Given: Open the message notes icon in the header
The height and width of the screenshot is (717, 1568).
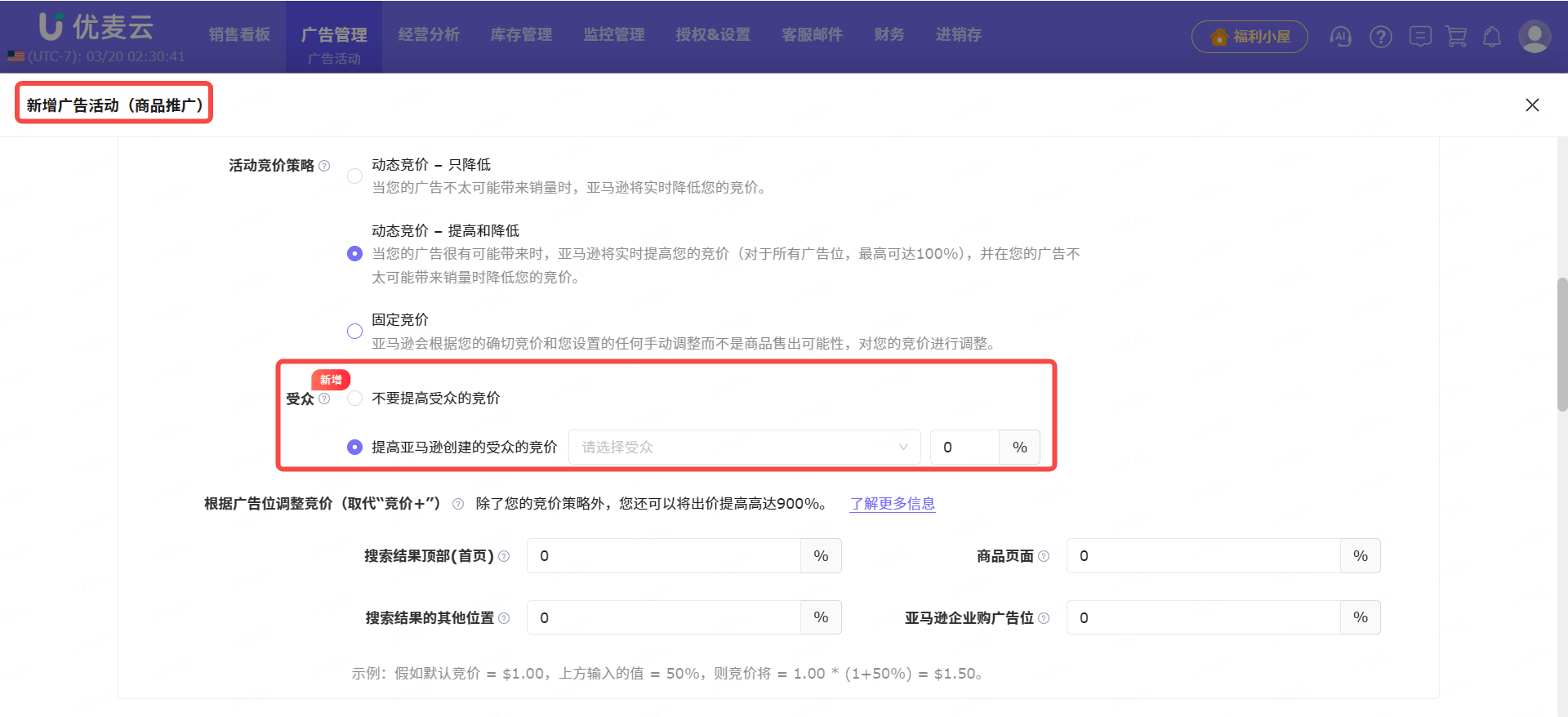Looking at the screenshot, I should [x=1420, y=37].
